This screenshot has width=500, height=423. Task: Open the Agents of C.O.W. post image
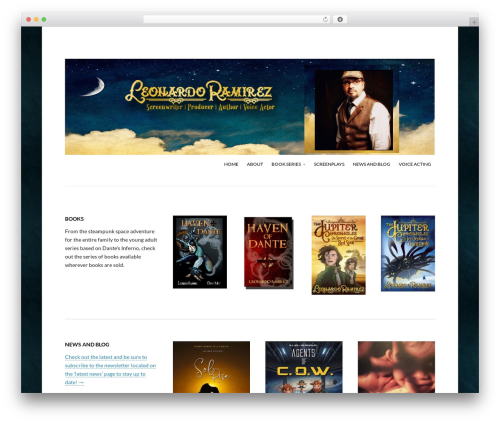point(304,367)
